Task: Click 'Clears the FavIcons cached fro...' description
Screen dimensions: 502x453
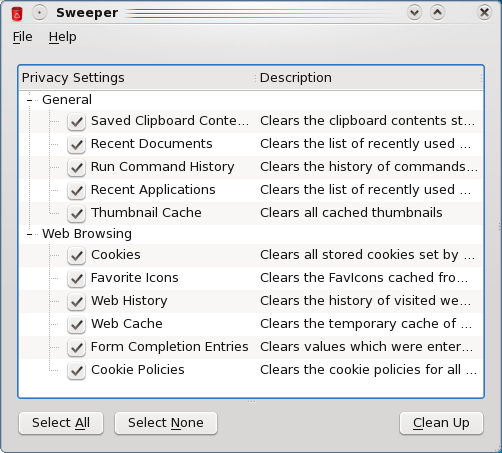Action: [364, 278]
